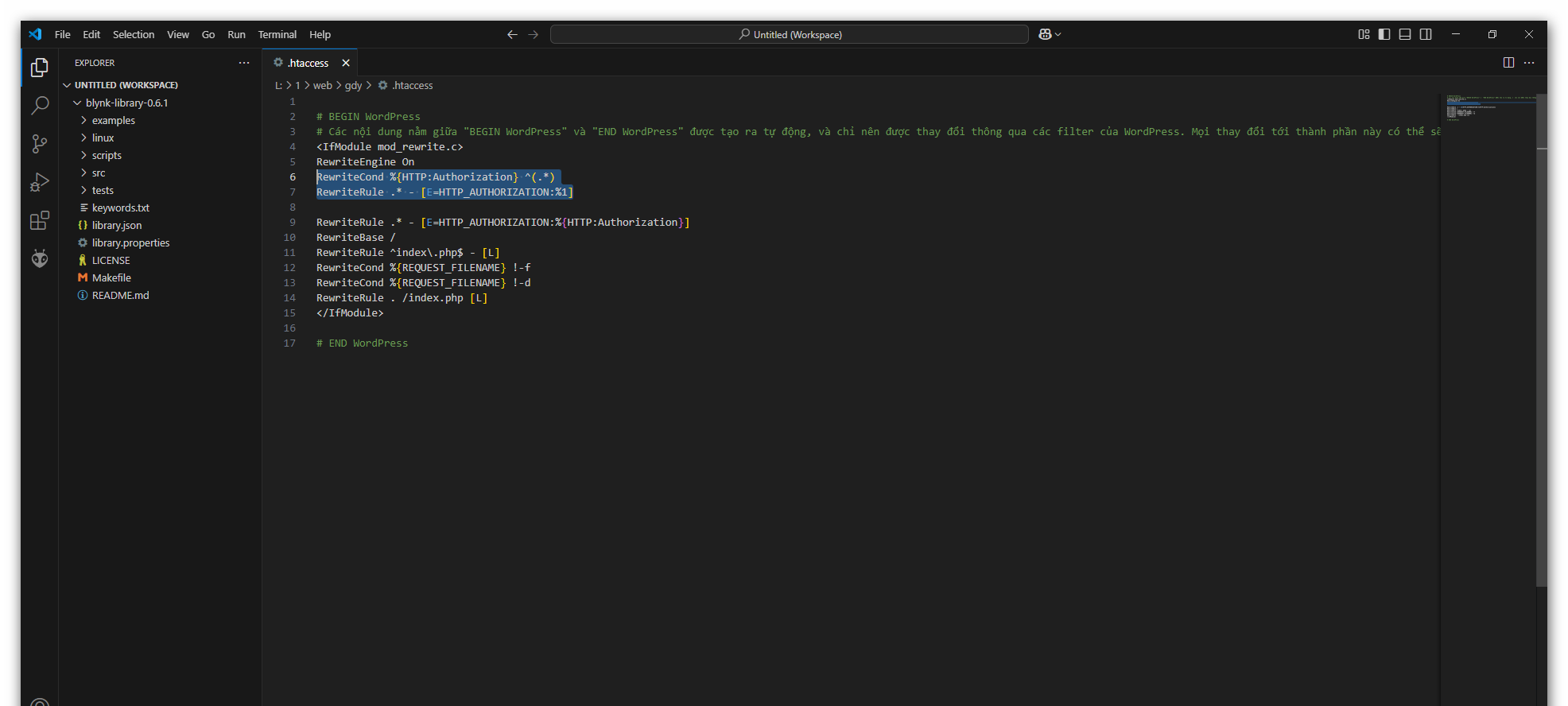
Task: Click breadcrumb drive 'L:'
Action: click(278, 85)
